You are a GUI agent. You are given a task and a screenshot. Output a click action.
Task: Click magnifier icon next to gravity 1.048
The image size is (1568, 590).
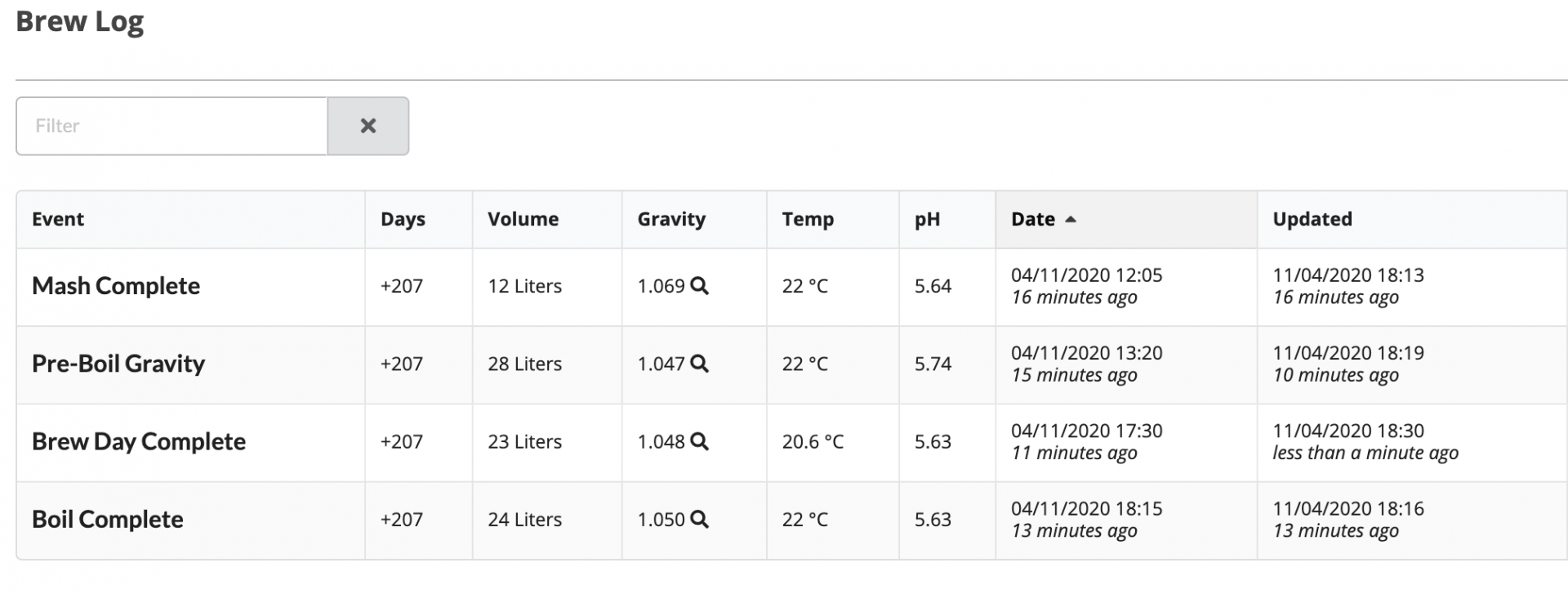[x=699, y=441]
